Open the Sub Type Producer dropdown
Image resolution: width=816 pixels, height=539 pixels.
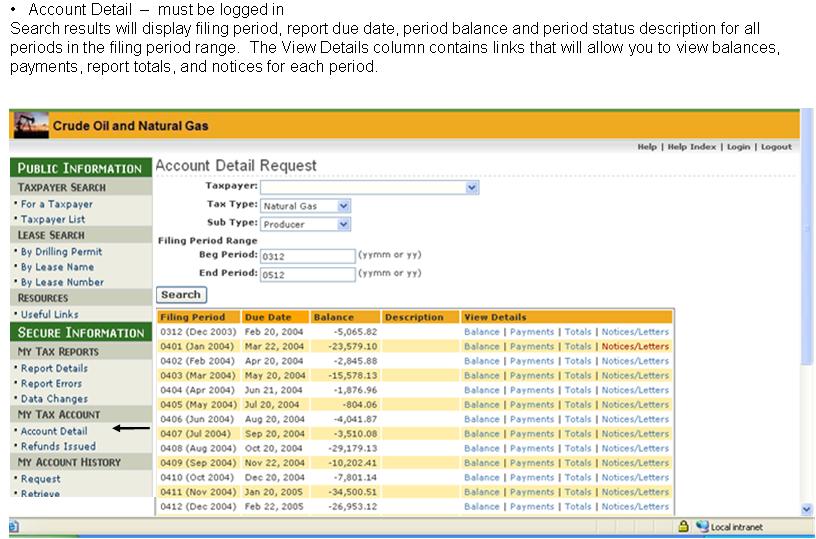343,224
